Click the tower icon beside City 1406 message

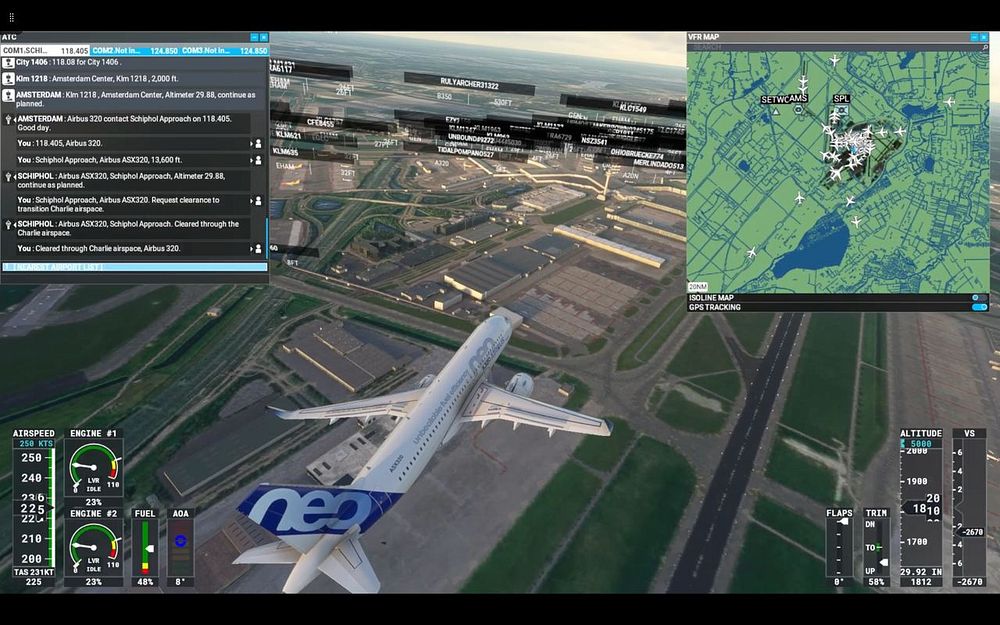[8, 63]
